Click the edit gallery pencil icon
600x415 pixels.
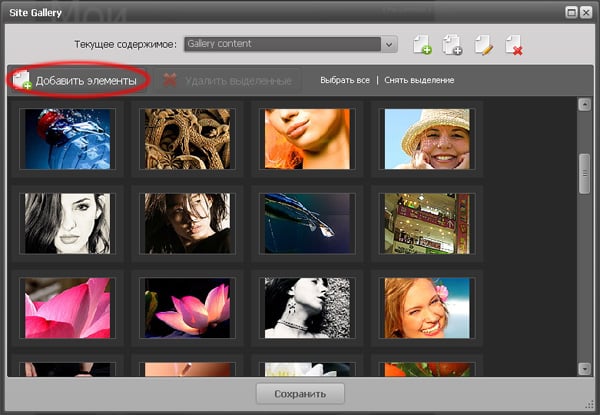[x=483, y=44]
